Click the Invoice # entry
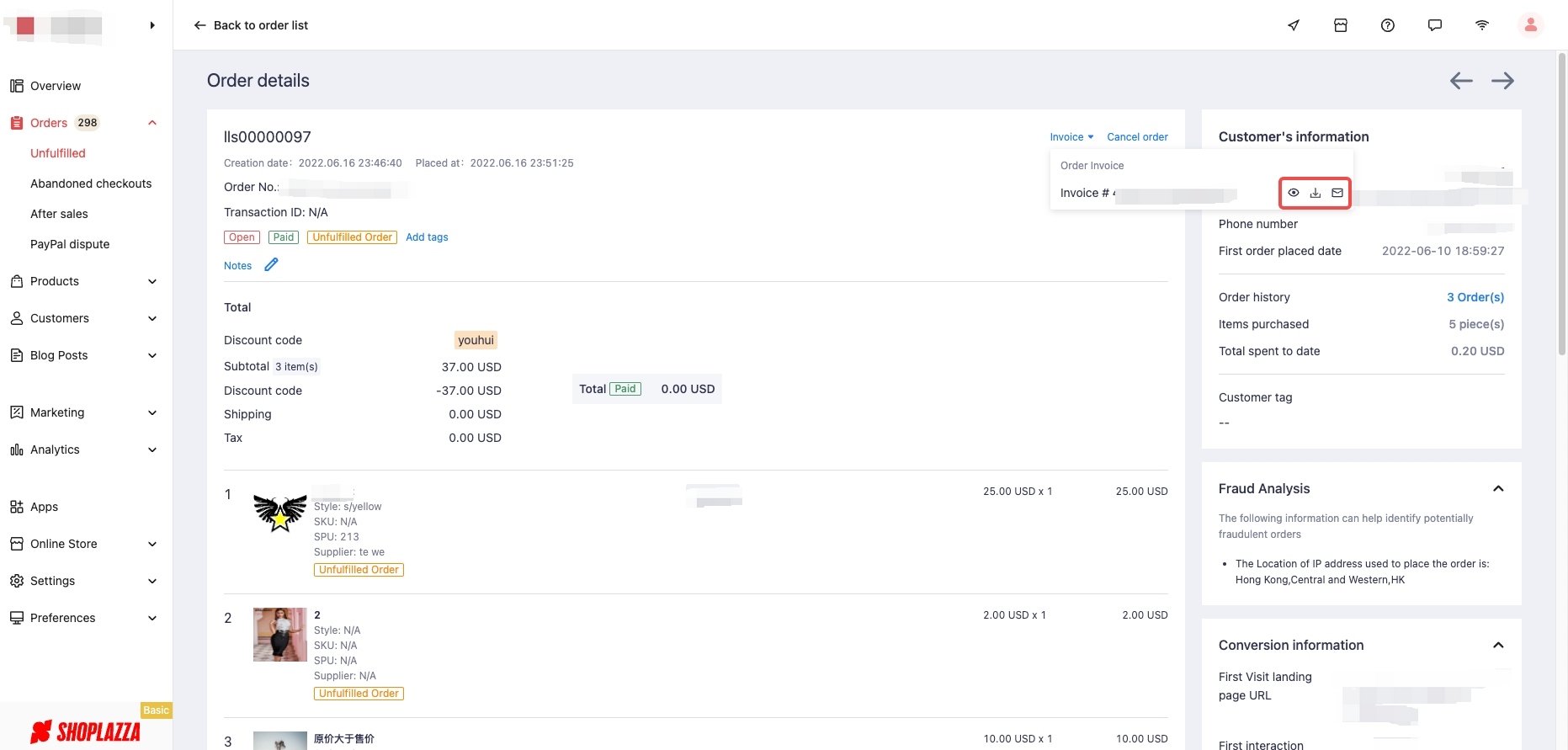 pos(1148,193)
